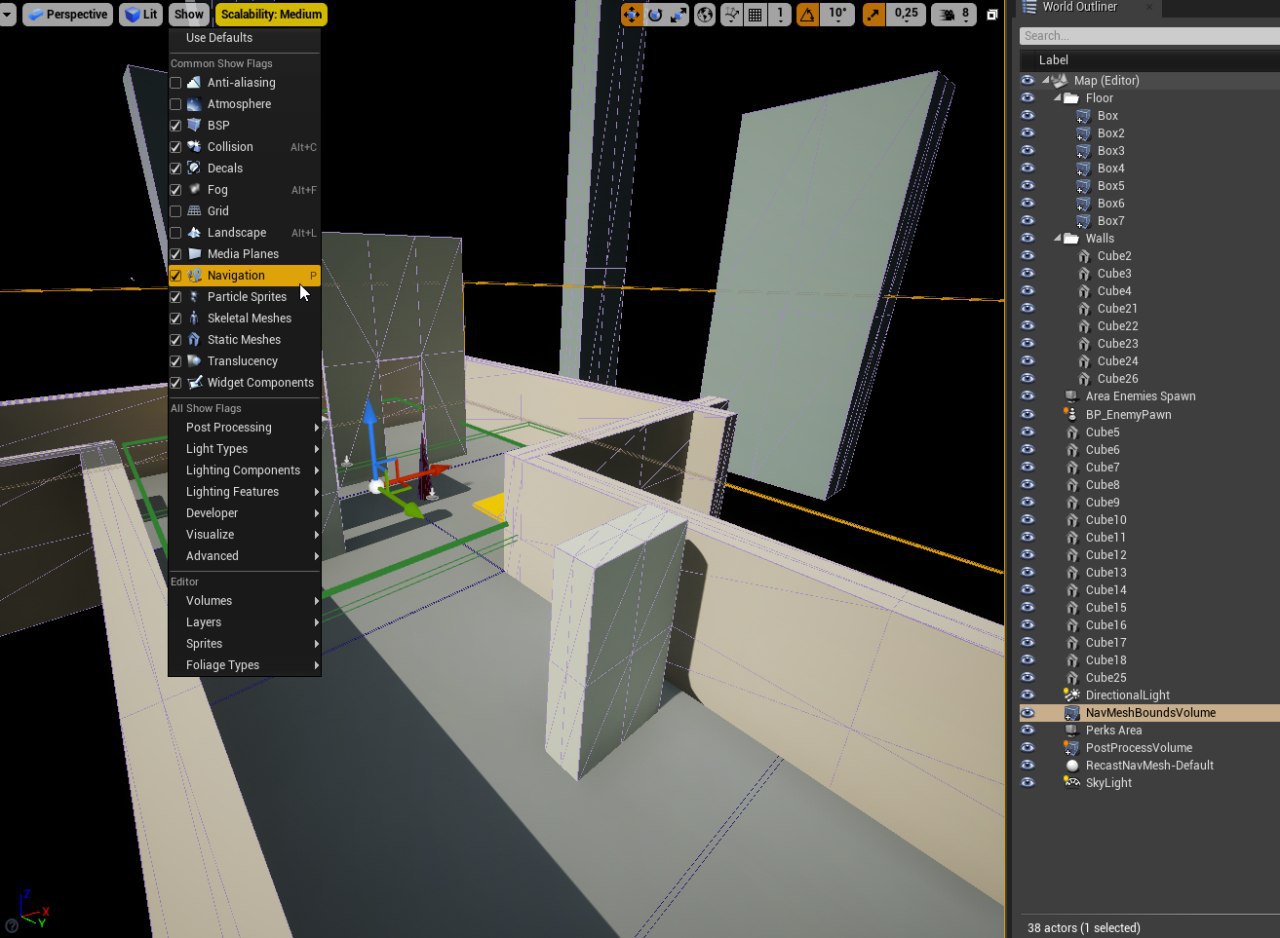Viewport: 1280px width, 938px height.
Task: Choose Use Defaults in Show menu
Action: [219, 38]
